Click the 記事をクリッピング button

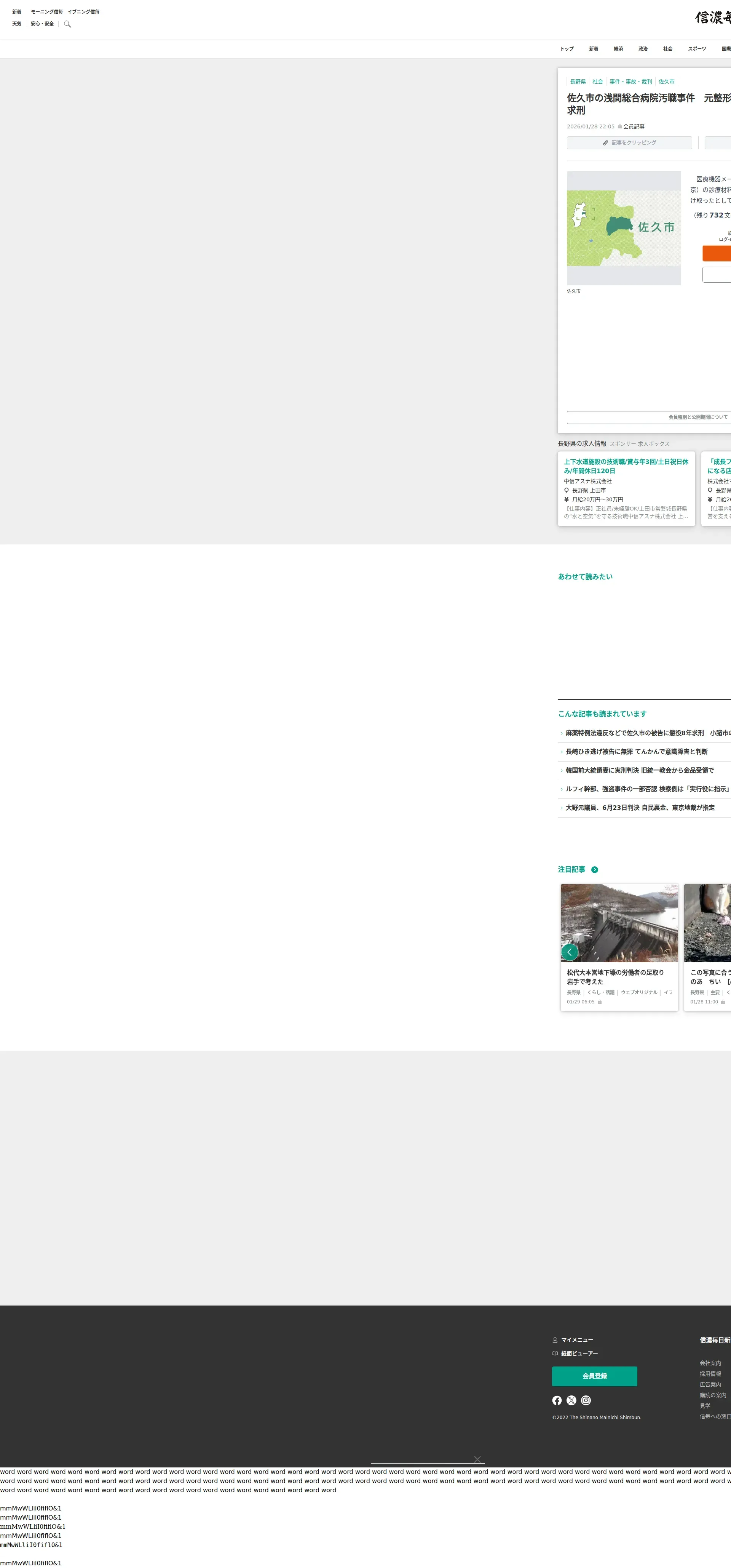[629, 142]
